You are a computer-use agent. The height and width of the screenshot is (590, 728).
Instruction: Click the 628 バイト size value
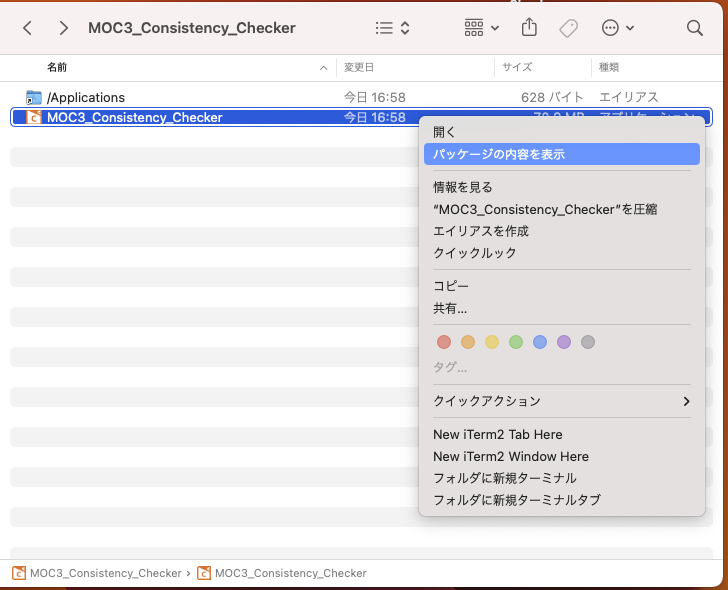coord(552,97)
